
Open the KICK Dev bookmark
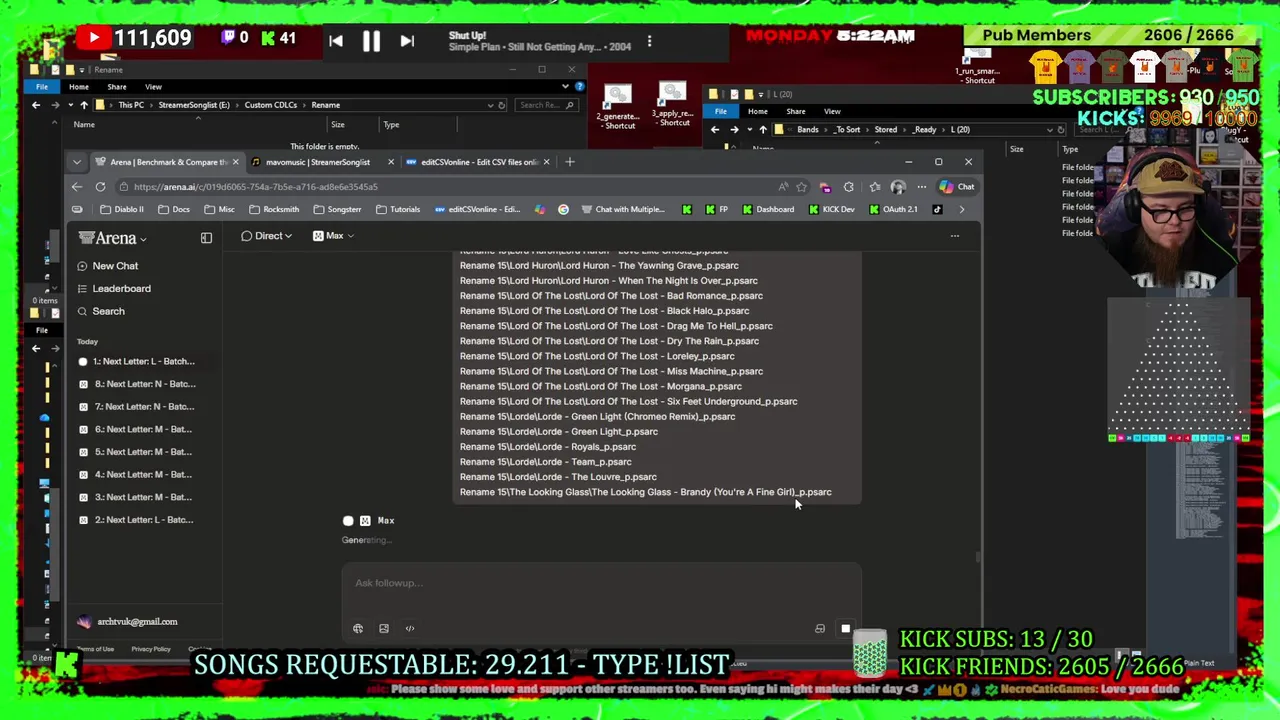[831, 210]
